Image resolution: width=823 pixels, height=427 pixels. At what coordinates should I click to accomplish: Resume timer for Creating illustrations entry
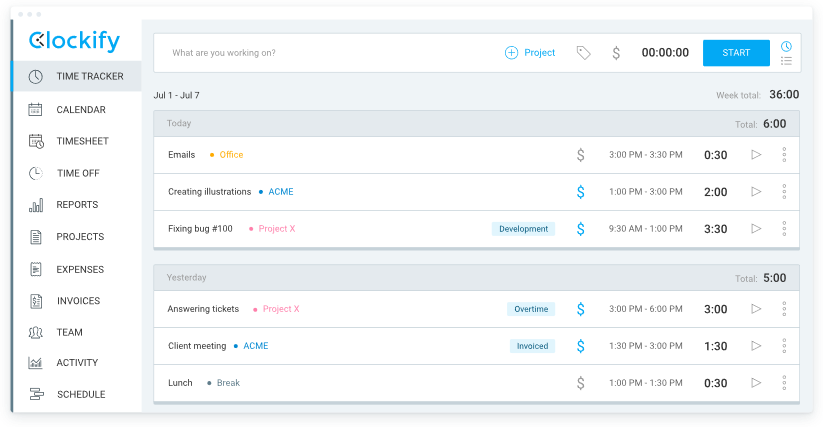pyautogui.click(x=756, y=192)
